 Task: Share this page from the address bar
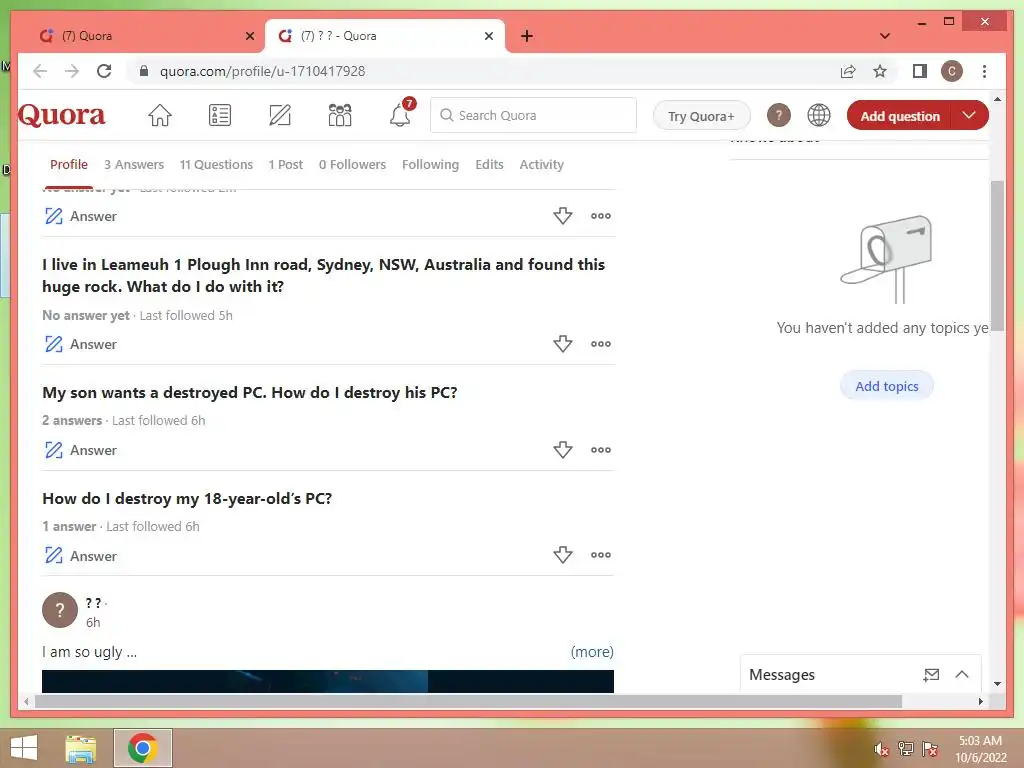(x=848, y=71)
